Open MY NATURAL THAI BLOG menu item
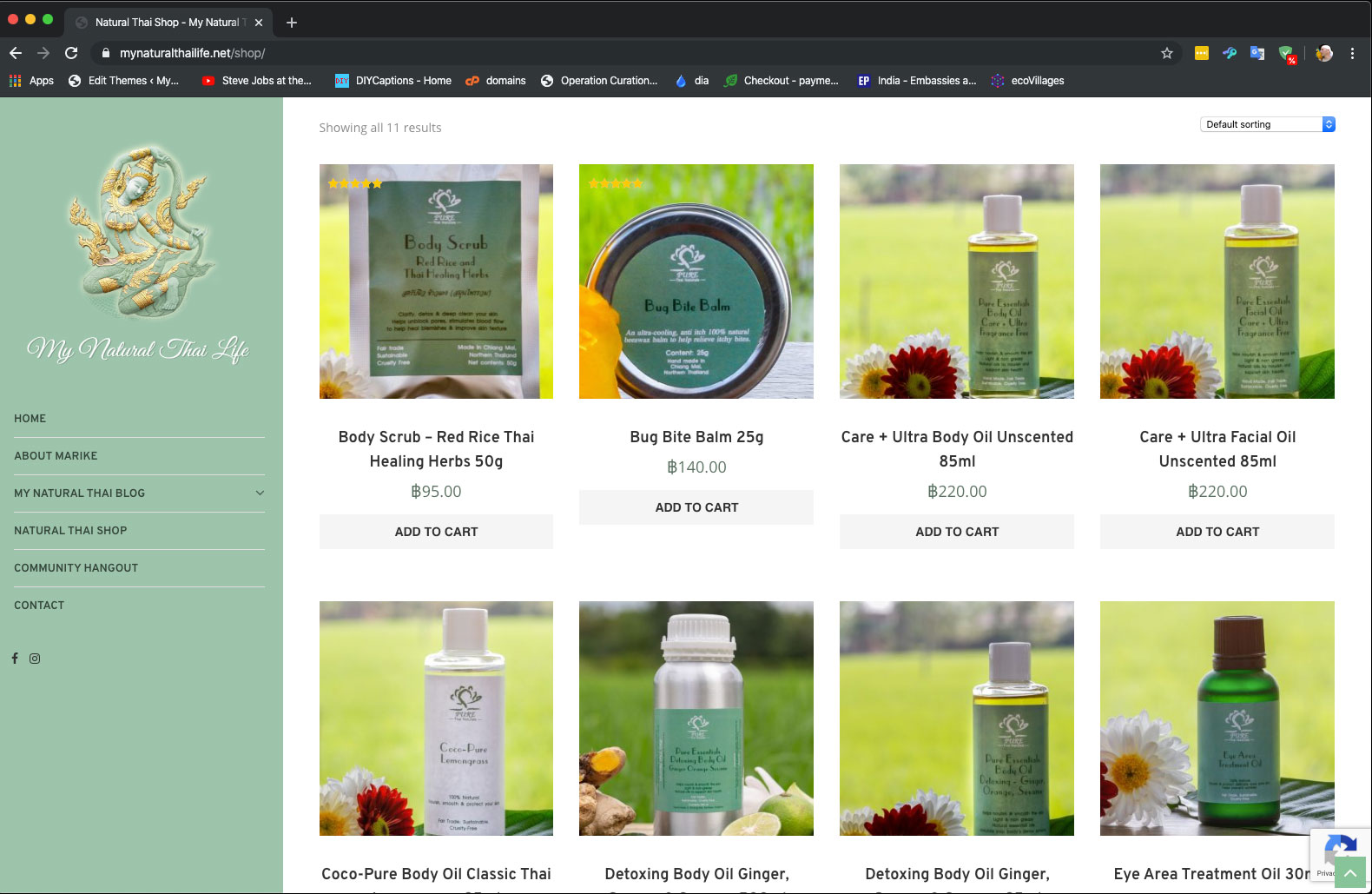Viewport: 1372px width, 894px height. tap(80, 493)
